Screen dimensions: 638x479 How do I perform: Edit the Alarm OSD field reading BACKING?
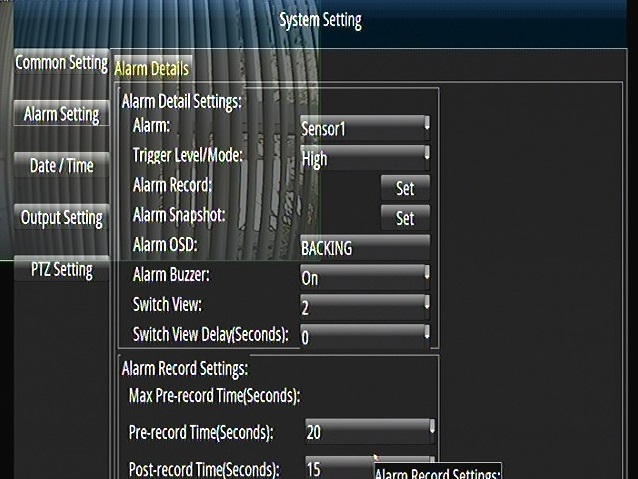(365, 247)
